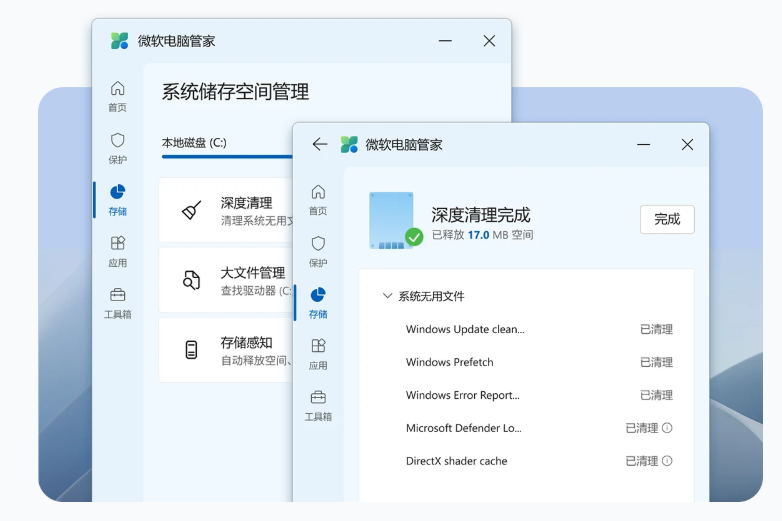Viewport: 782px width, 521px height.
Task: Open Apps (应用) in the front window sidebar
Action: click(x=318, y=354)
